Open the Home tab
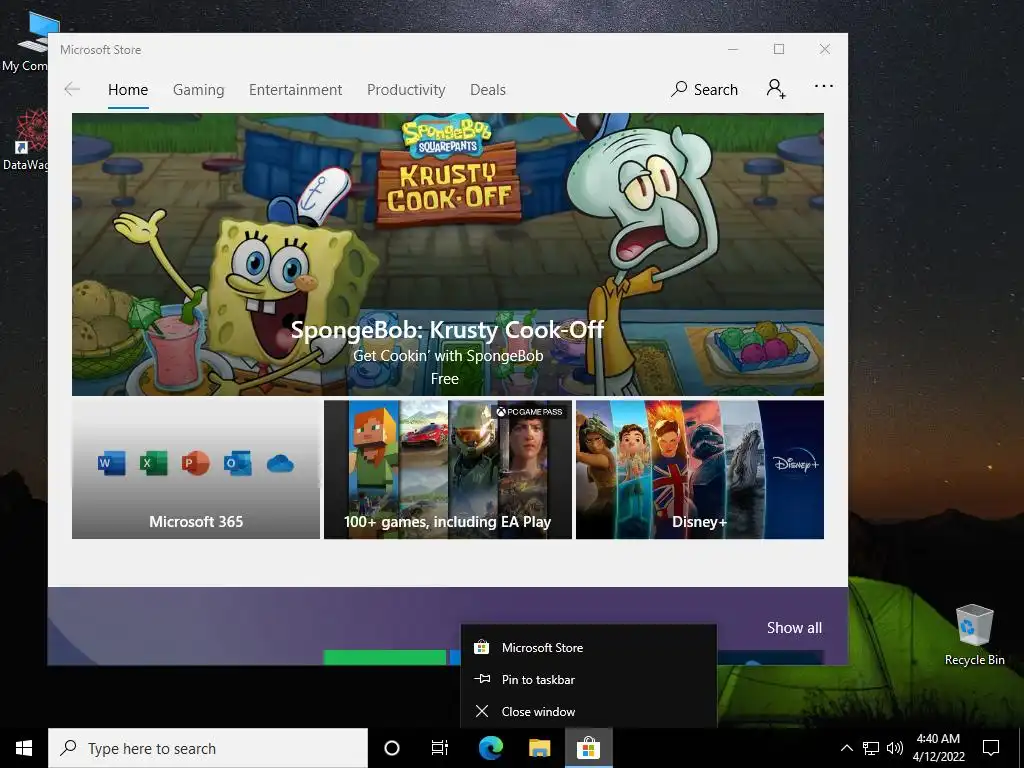The image size is (1024, 768). (x=128, y=89)
